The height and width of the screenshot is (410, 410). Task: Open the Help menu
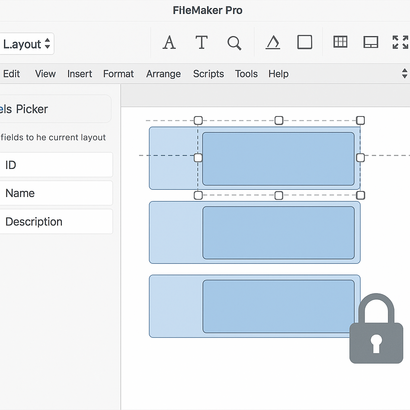click(x=278, y=74)
